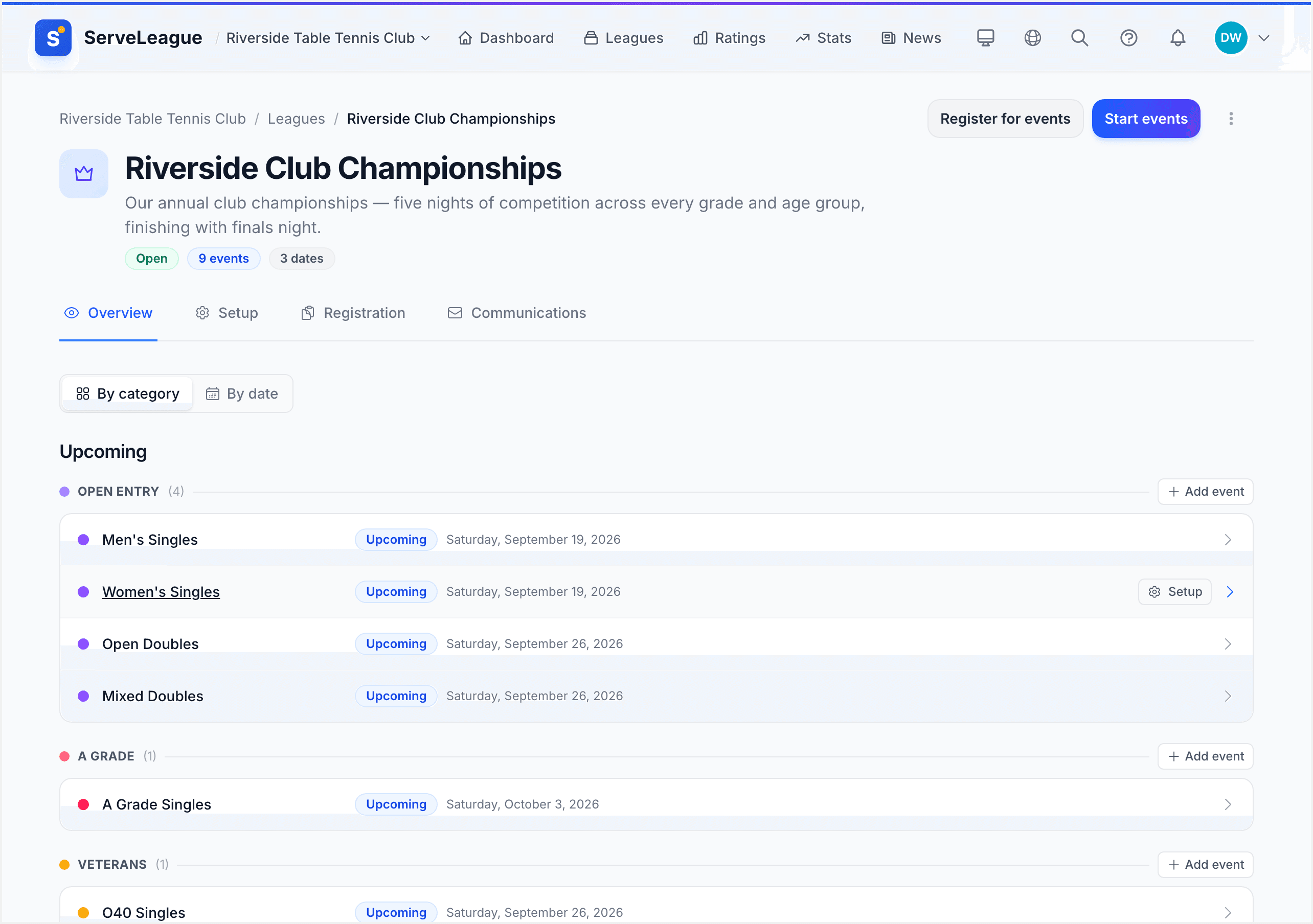This screenshot has width=1313, height=924.
Task: Switch to the Setup tab
Action: click(x=227, y=313)
